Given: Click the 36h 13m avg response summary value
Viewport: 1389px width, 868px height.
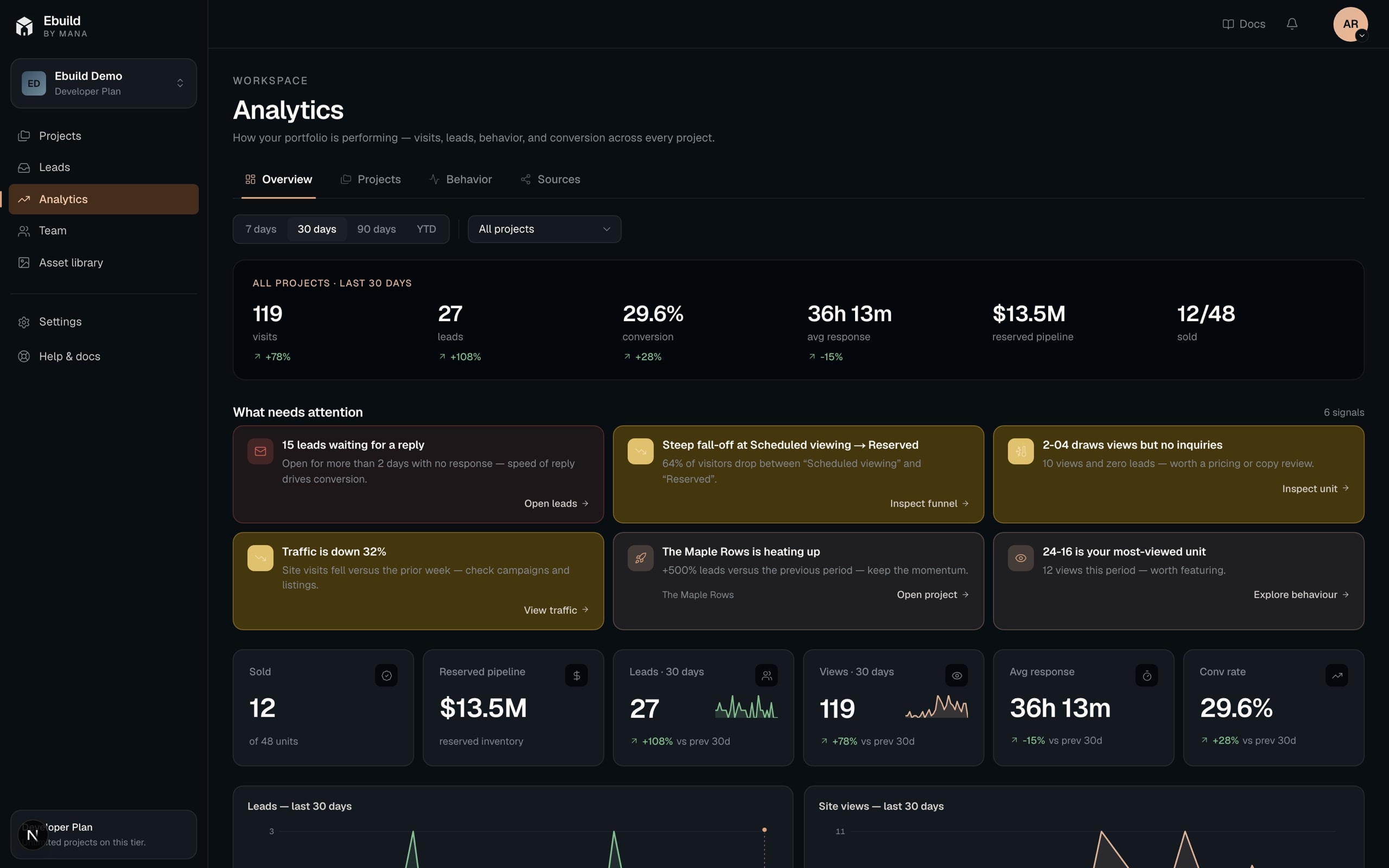Looking at the screenshot, I should (849, 314).
